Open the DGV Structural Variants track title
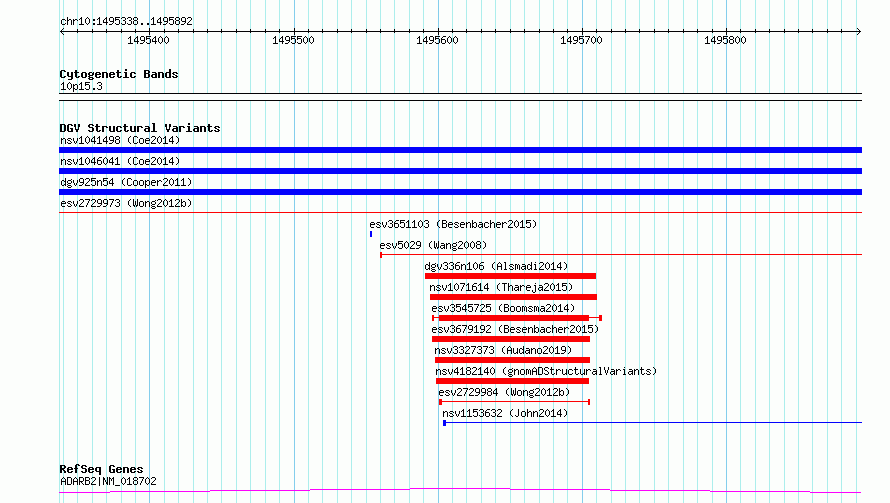This screenshot has height=503, width=890. pos(140,128)
